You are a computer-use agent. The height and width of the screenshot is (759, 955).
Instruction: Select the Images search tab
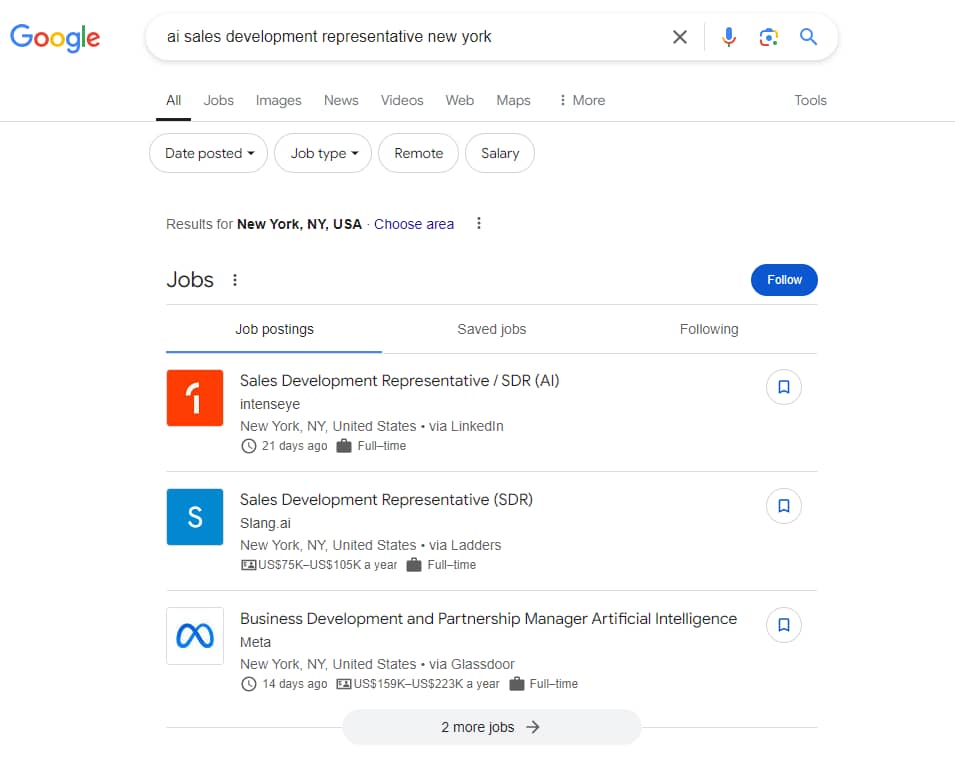tap(278, 100)
